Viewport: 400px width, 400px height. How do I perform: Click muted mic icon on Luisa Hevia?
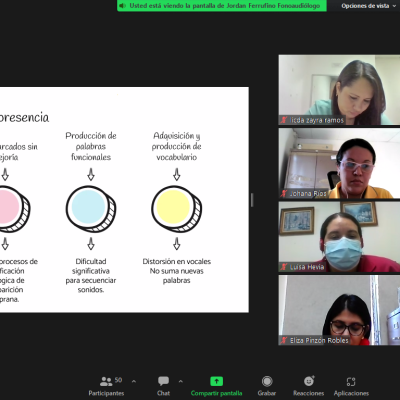pyautogui.click(x=284, y=267)
